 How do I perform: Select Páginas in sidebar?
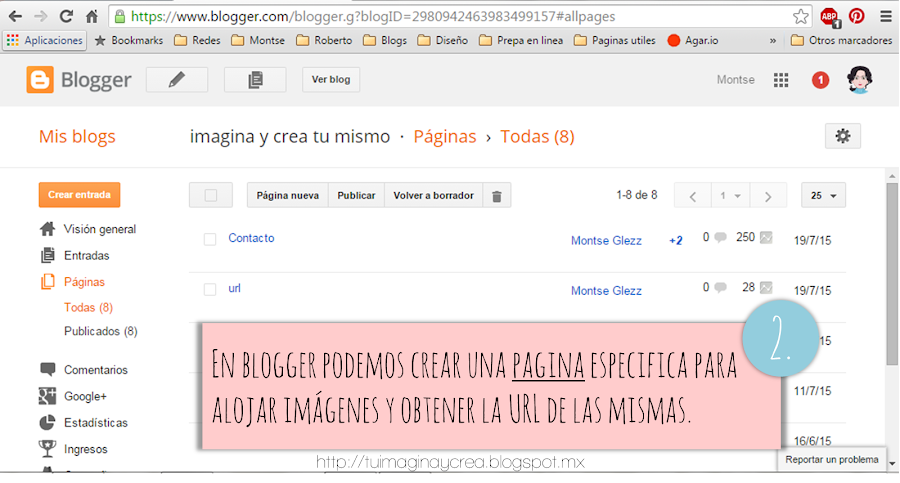pos(72,282)
